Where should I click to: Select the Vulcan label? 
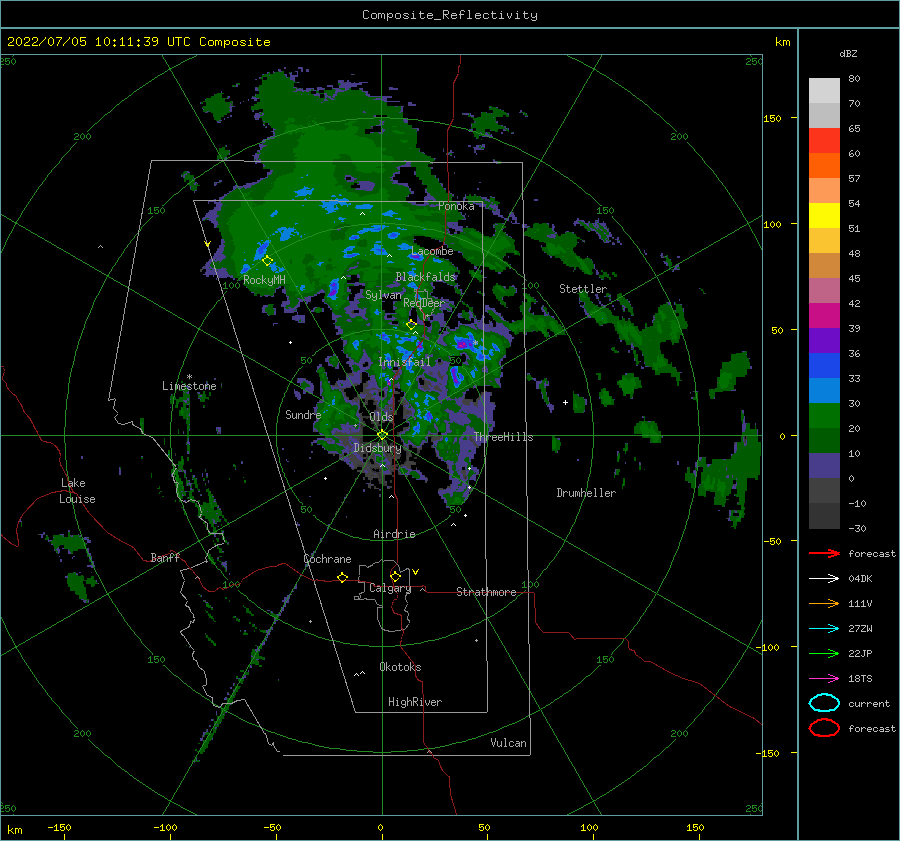(508, 743)
